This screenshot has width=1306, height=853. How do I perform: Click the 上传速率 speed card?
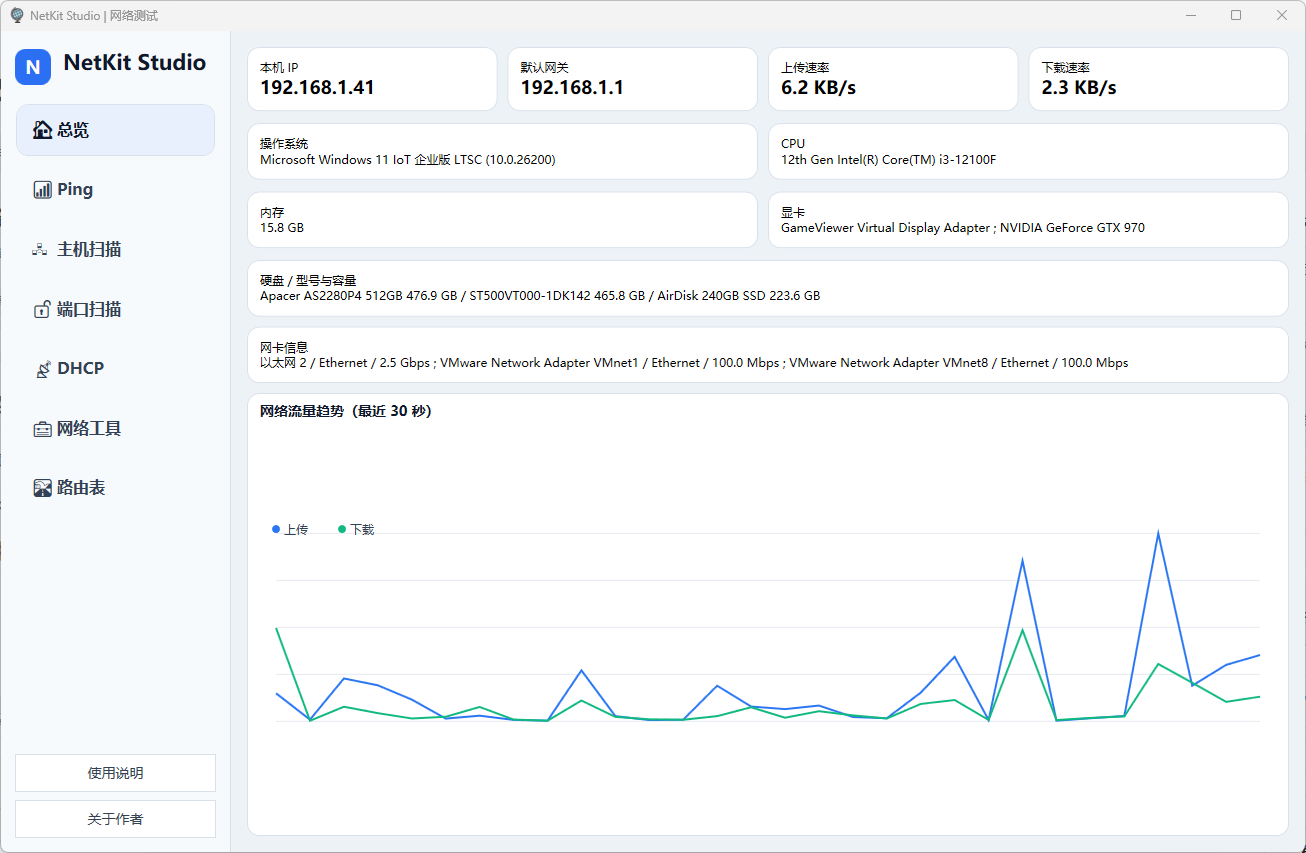(x=892, y=79)
